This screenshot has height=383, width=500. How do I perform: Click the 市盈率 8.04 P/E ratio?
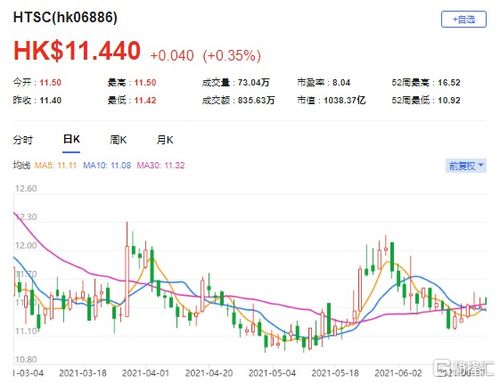click(x=324, y=83)
